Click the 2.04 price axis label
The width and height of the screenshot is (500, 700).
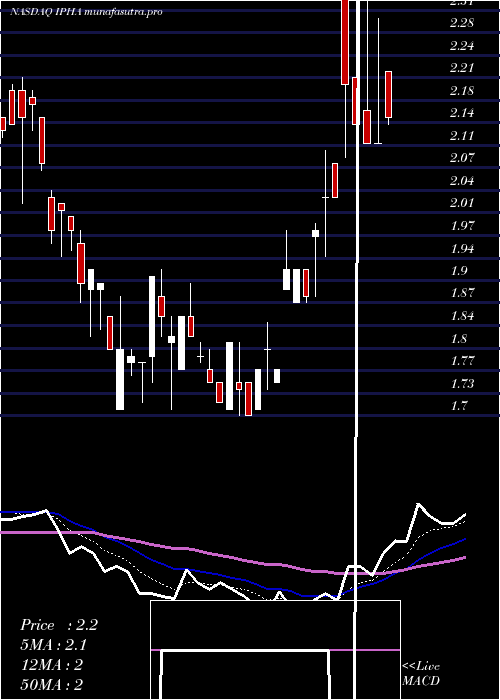pyautogui.click(x=462, y=180)
